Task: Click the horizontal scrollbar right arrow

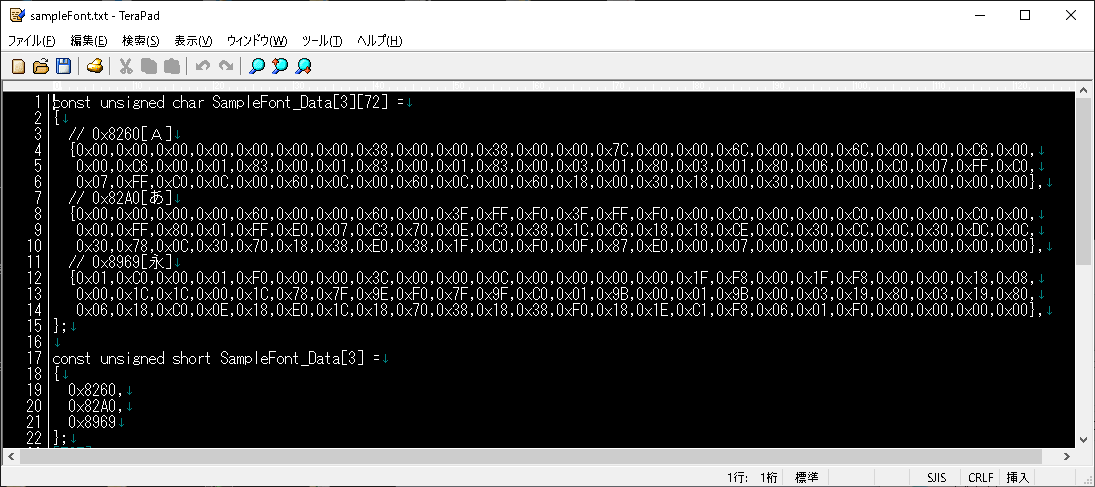Action: [x=1067, y=456]
